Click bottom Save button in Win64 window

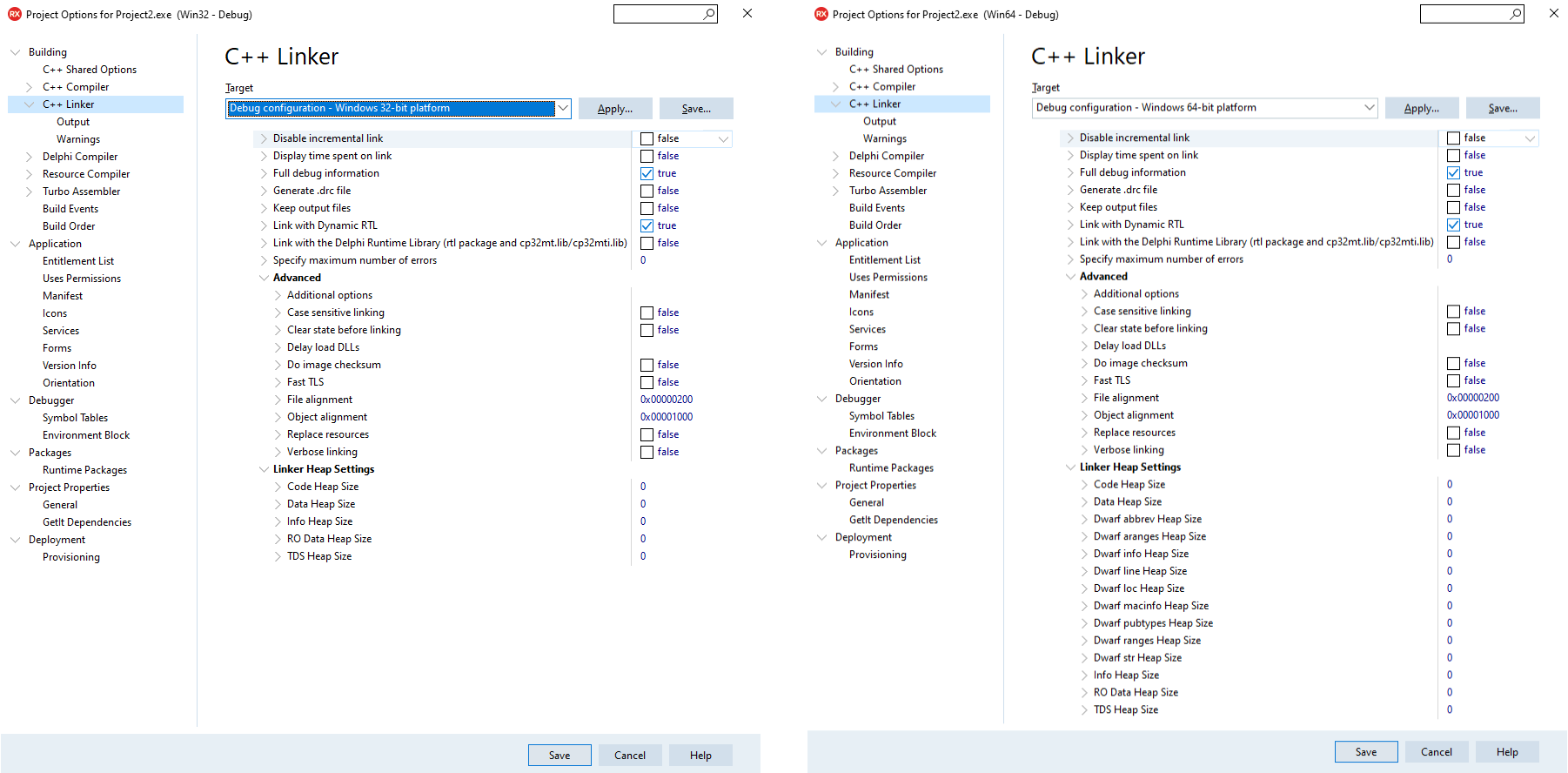click(x=1366, y=752)
